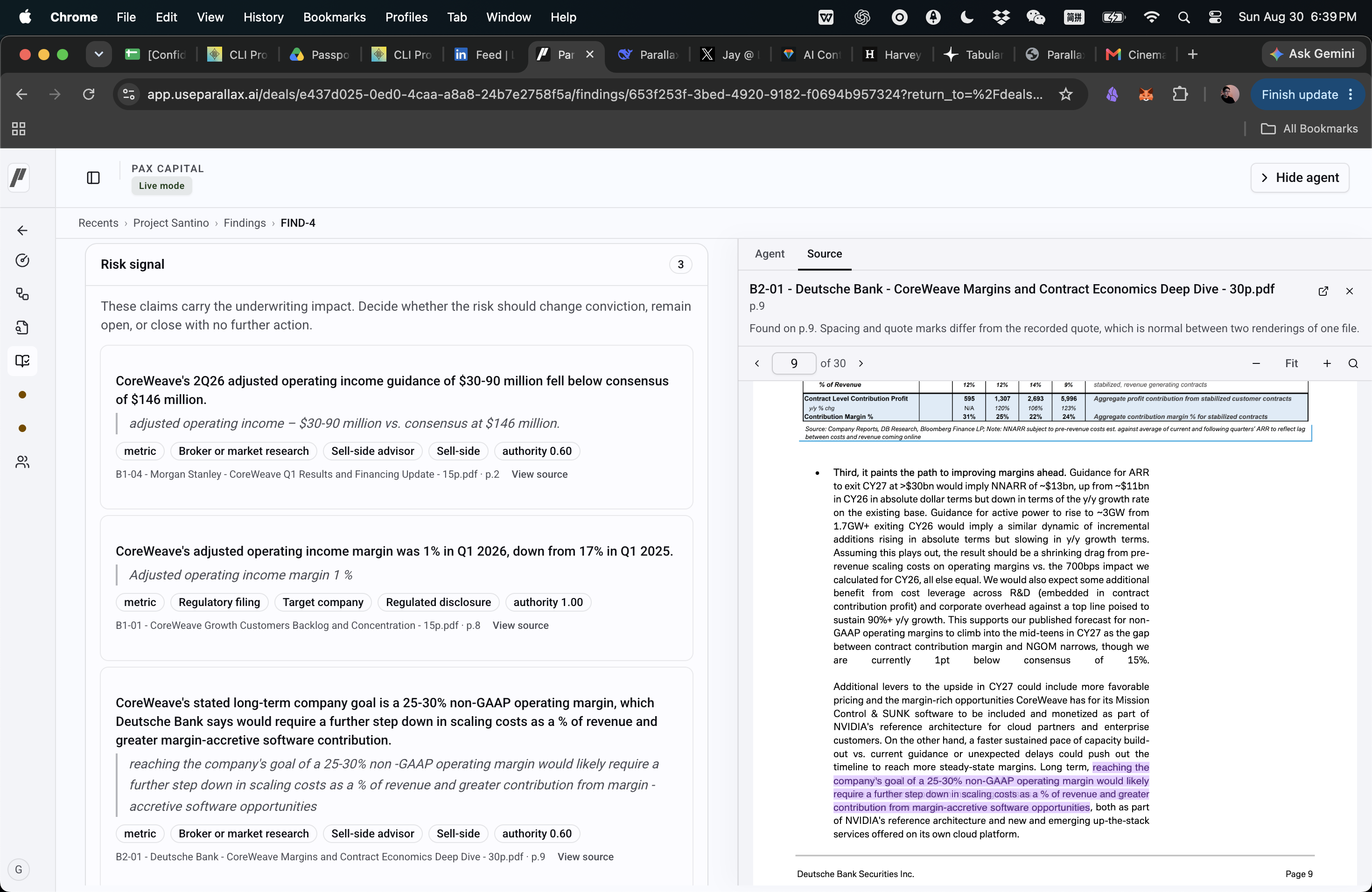Edit the PDF page number field
1372x892 pixels.
click(x=793, y=363)
